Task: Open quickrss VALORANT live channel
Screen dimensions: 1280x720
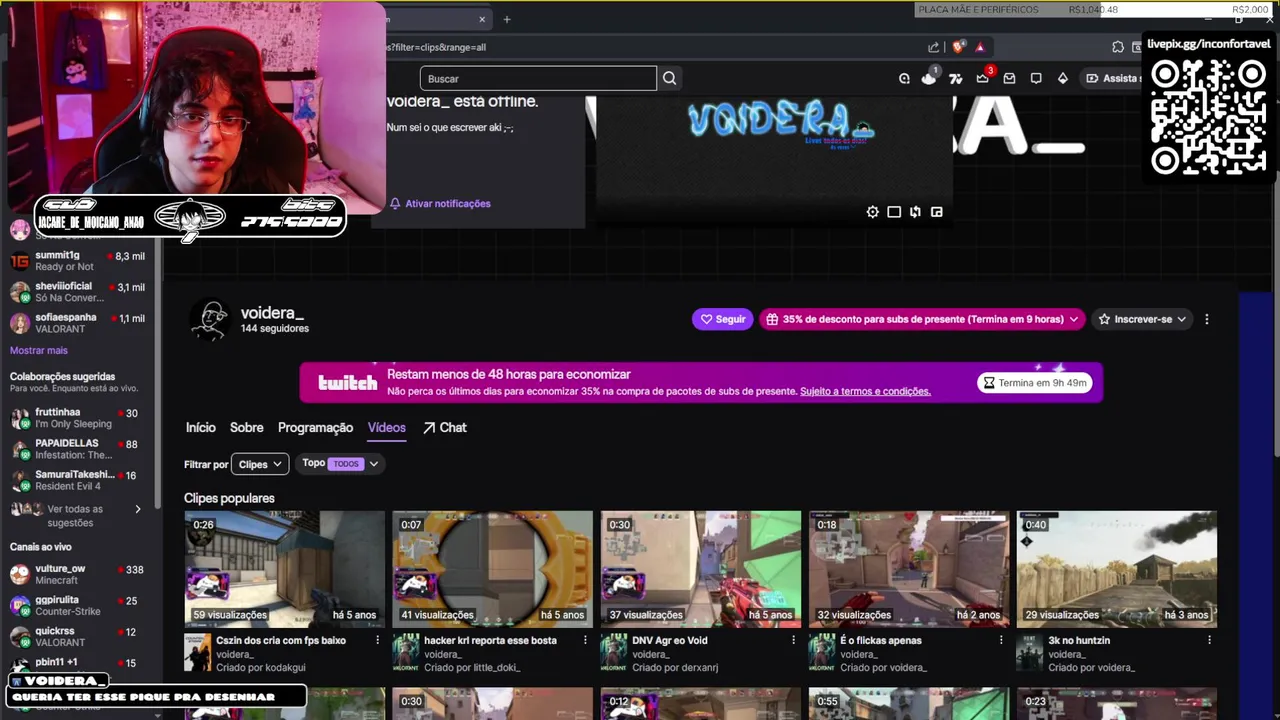Action: [78, 637]
